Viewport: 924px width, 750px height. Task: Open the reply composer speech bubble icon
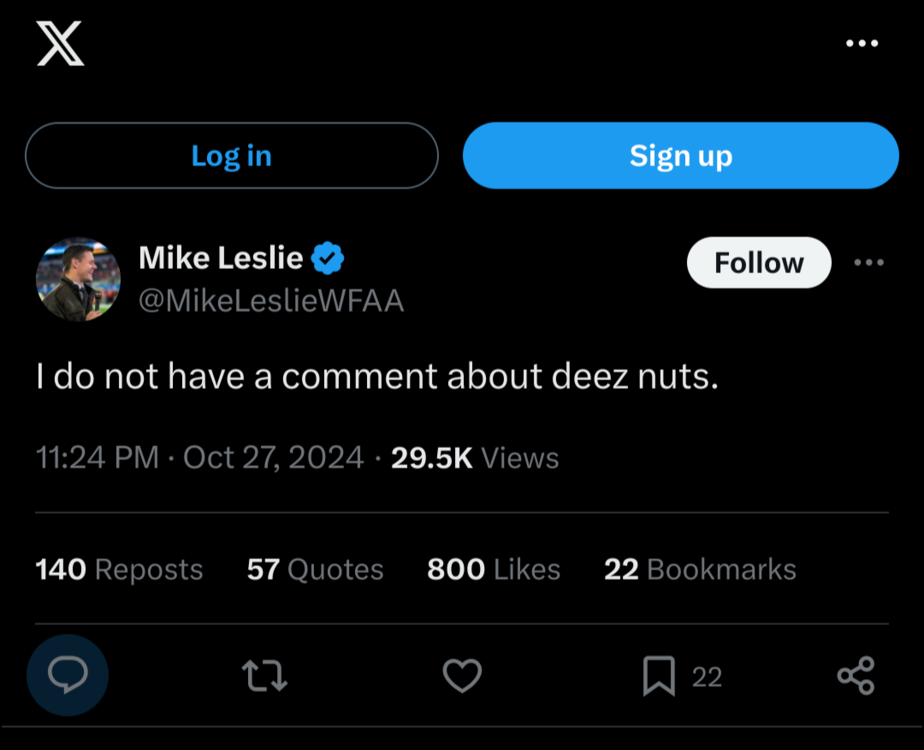[67, 675]
